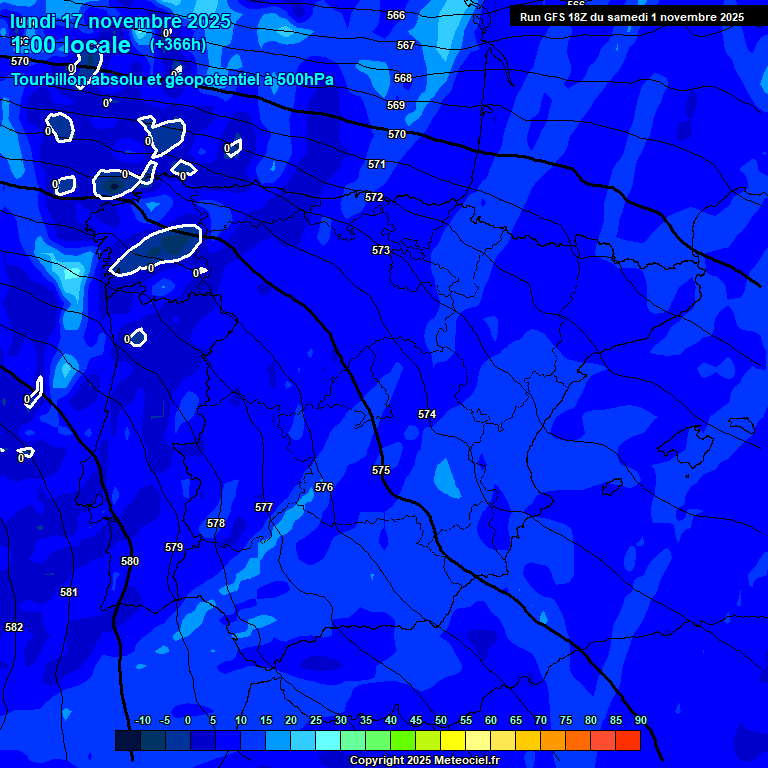Pick the darkest navy swatch at legend's left end

[x=128, y=740]
